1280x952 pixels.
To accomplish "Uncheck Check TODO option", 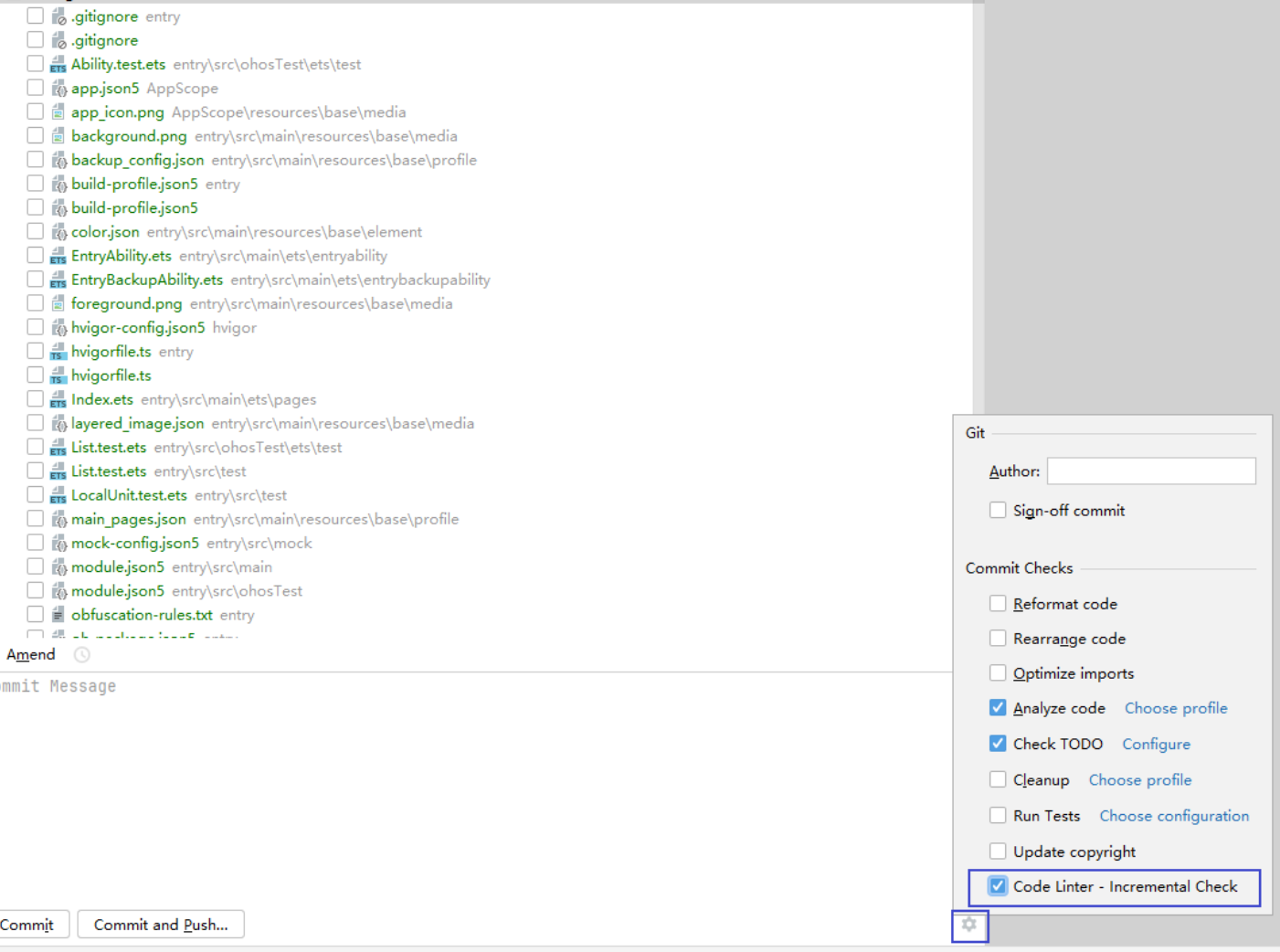I will [998, 743].
